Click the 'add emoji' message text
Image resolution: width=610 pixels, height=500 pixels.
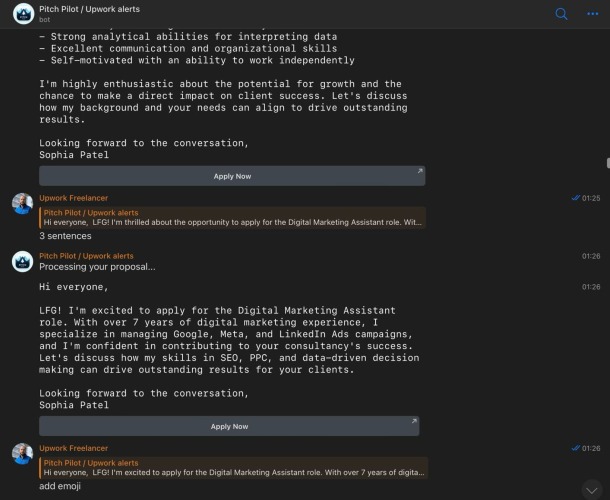click(x=60, y=486)
